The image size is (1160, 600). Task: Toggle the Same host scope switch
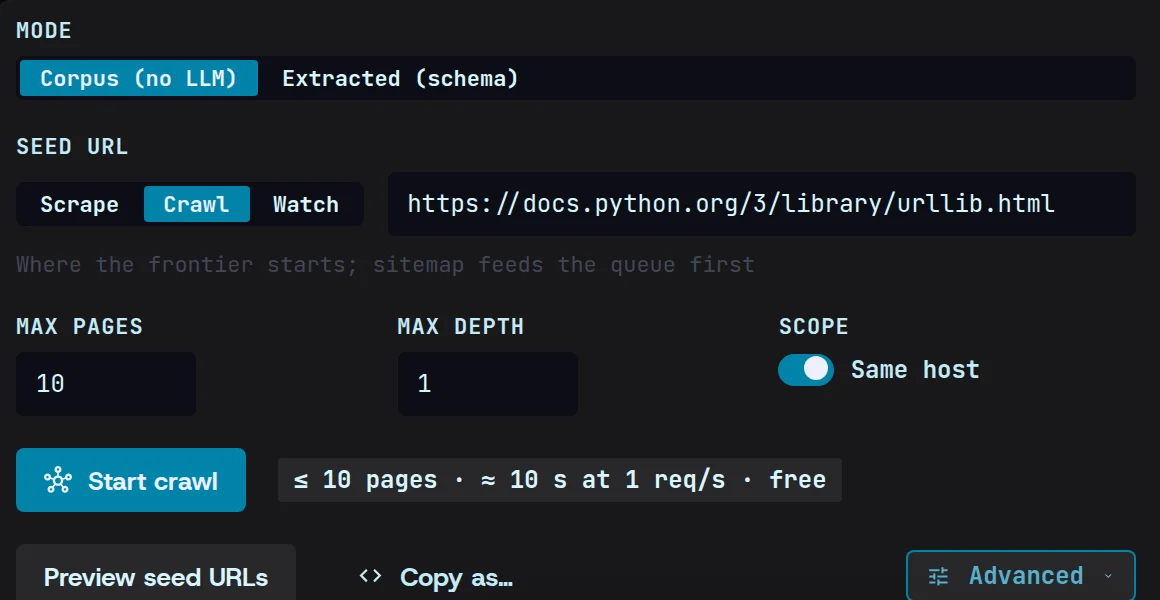(806, 370)
